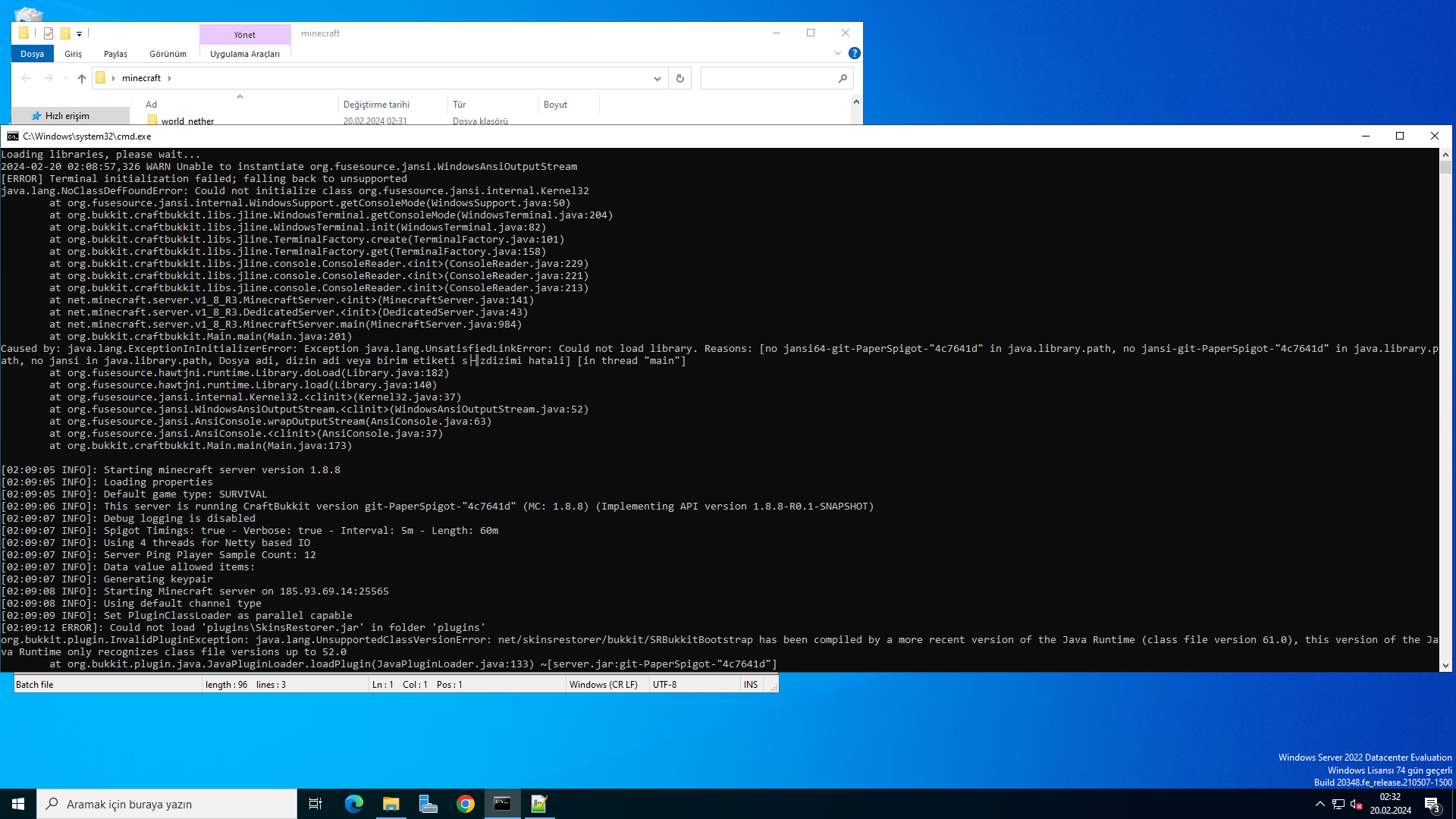The width and height of the screenshot is (1456, 819).
Task: Open Notepad++ from the taskbar
Action: (x=539, y=804)
